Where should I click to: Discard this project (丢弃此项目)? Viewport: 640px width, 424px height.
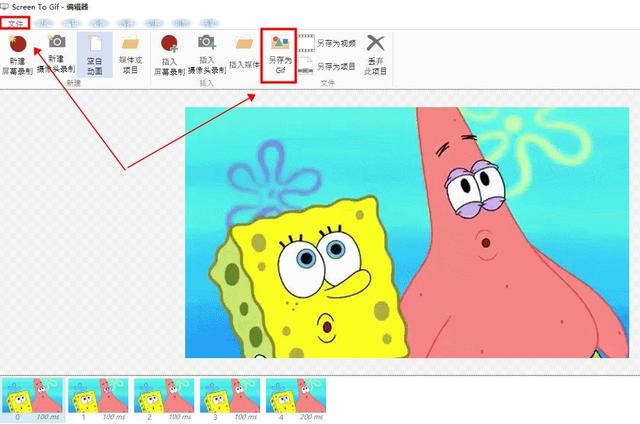tap(376, 55)
